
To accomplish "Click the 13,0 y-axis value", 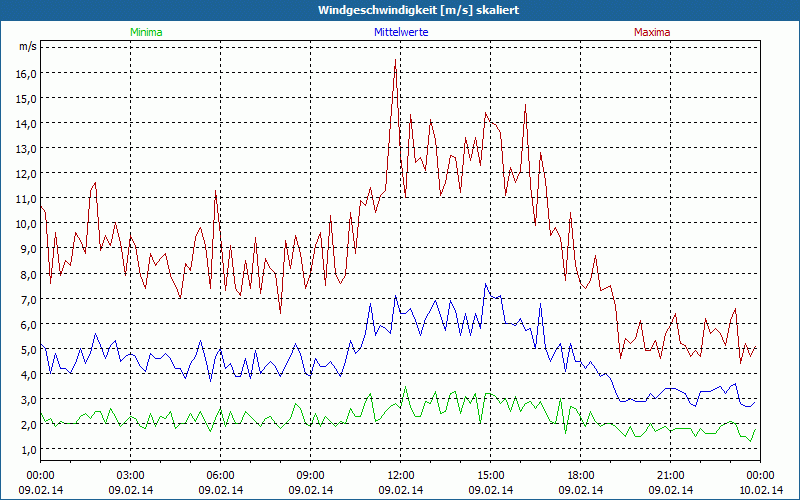I will [27, 148].
